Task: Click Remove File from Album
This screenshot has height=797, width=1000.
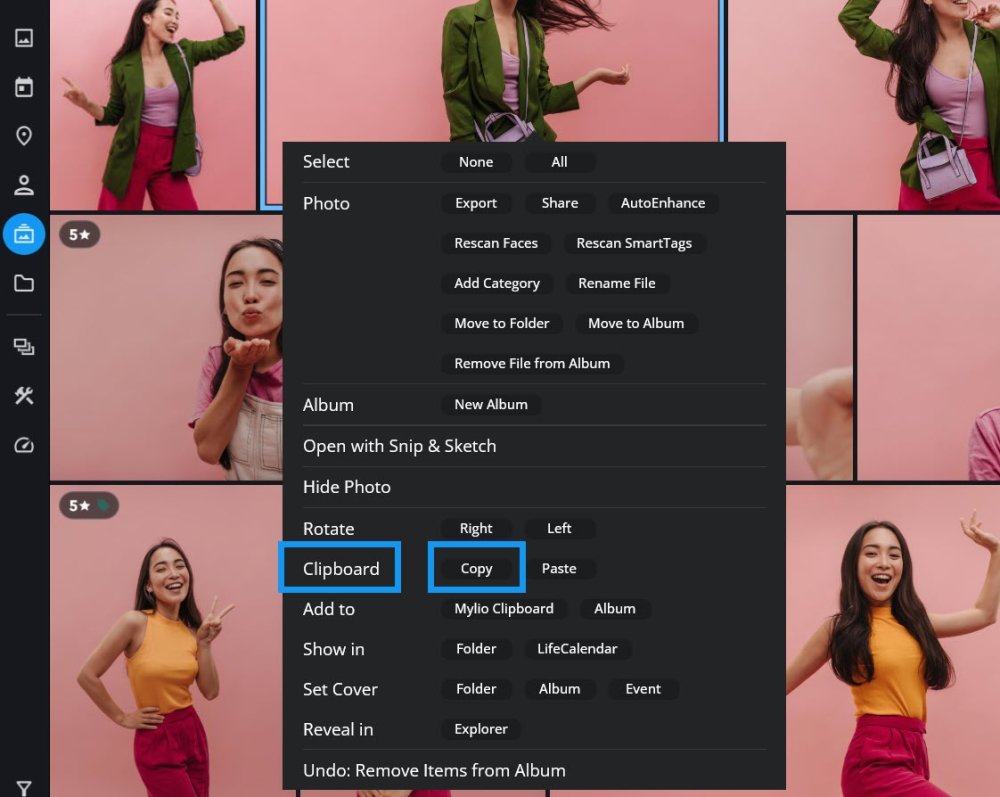Action: click(x=532, y=364)
